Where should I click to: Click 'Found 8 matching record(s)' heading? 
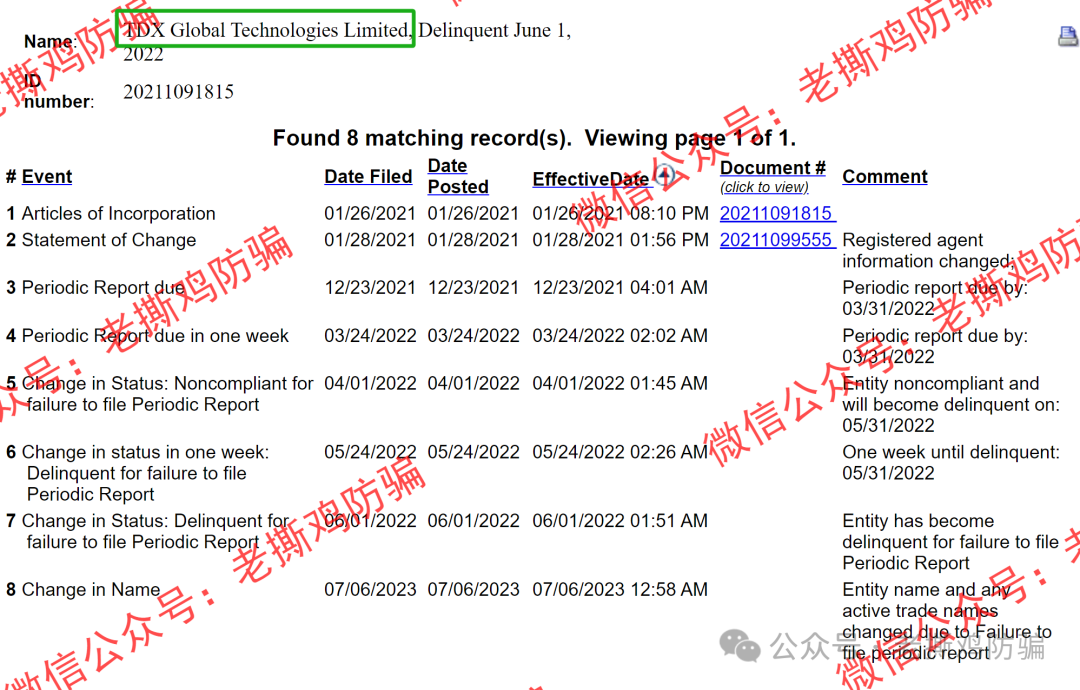pyautogui.click(x=422, y=138)
